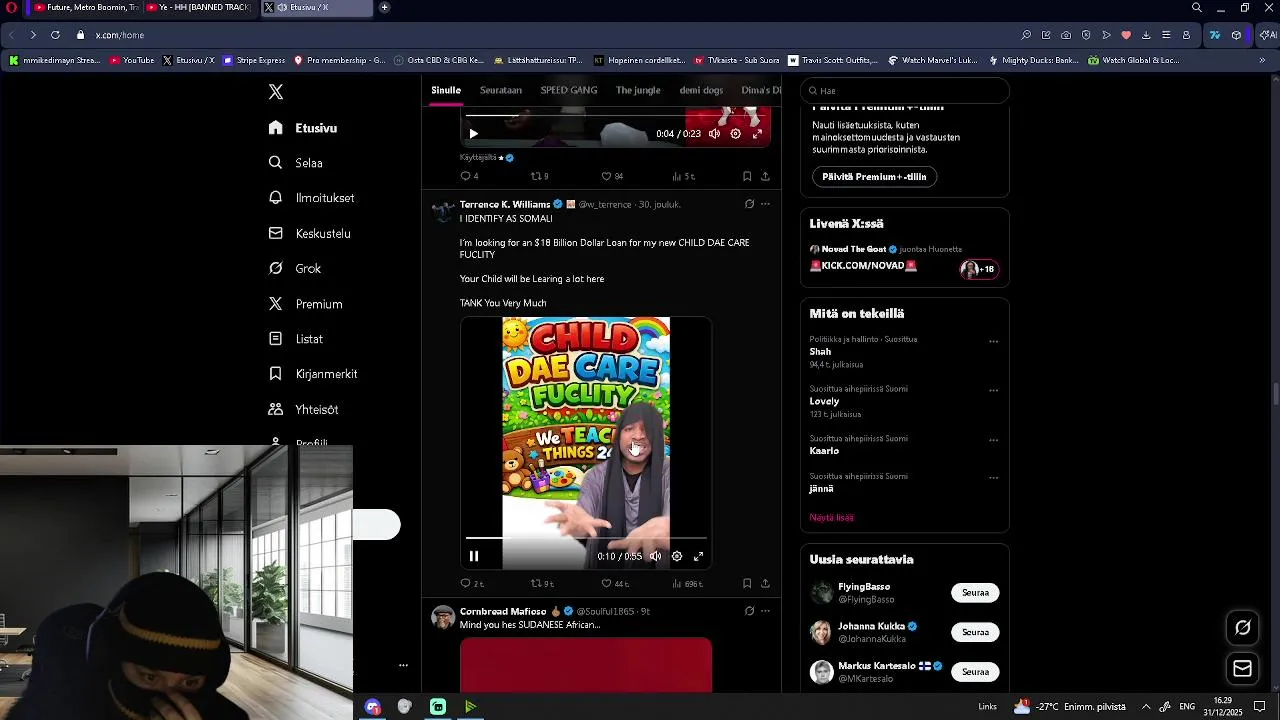Expand hidden bookmarks chevron
Viewport: 1280px width, 720px height.
coord(1262,60)
